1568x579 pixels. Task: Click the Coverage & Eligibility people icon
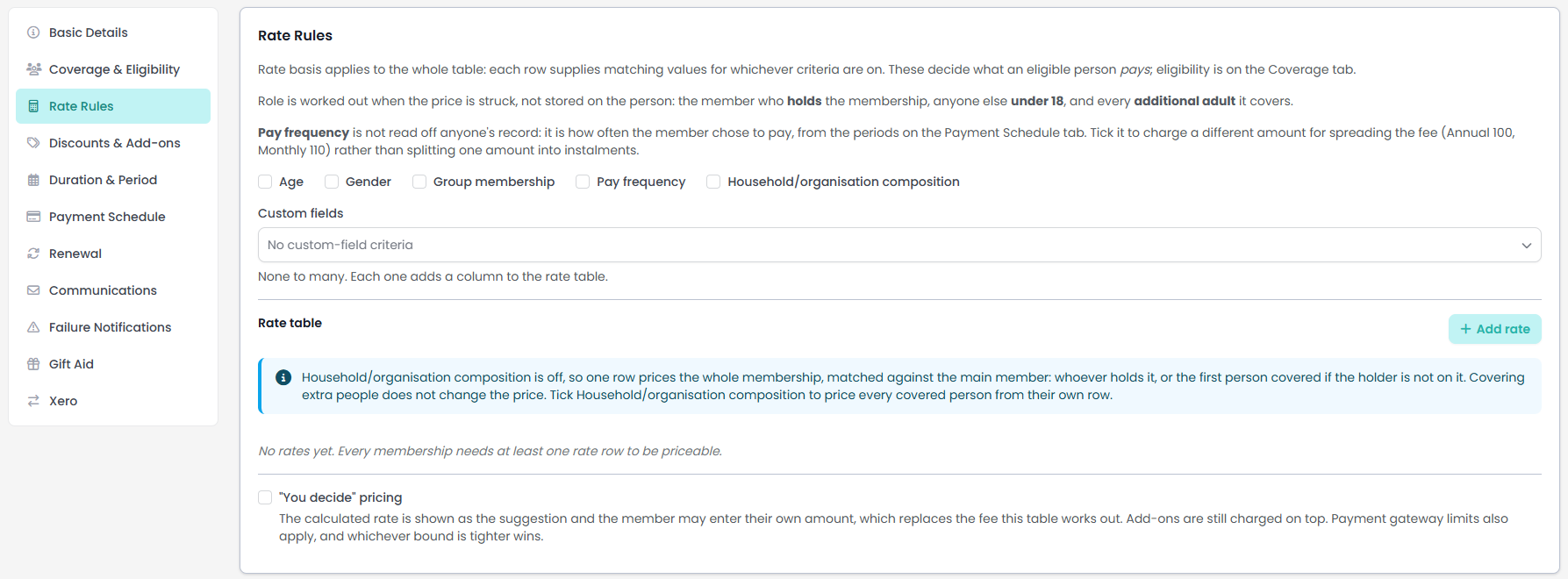[x=33, y=69]
